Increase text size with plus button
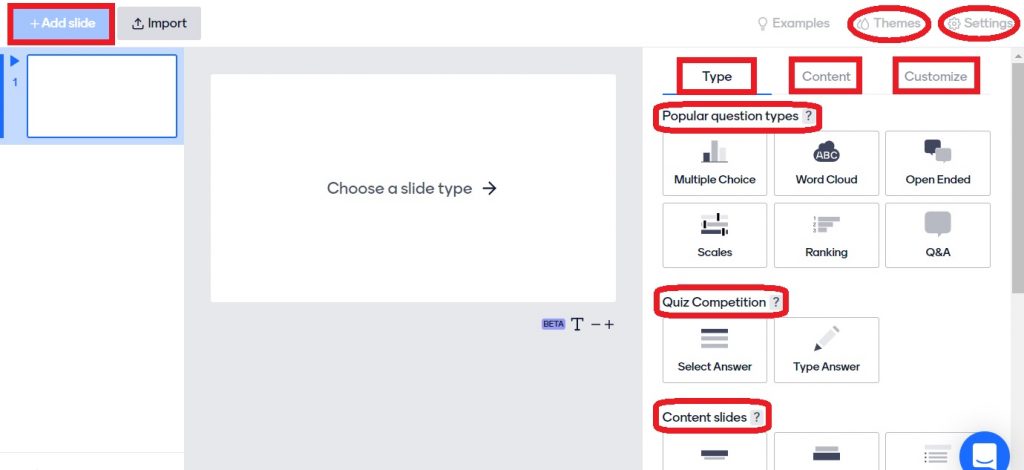The height and width of the screenshot is (470, 1024). [x=609, y=324]
